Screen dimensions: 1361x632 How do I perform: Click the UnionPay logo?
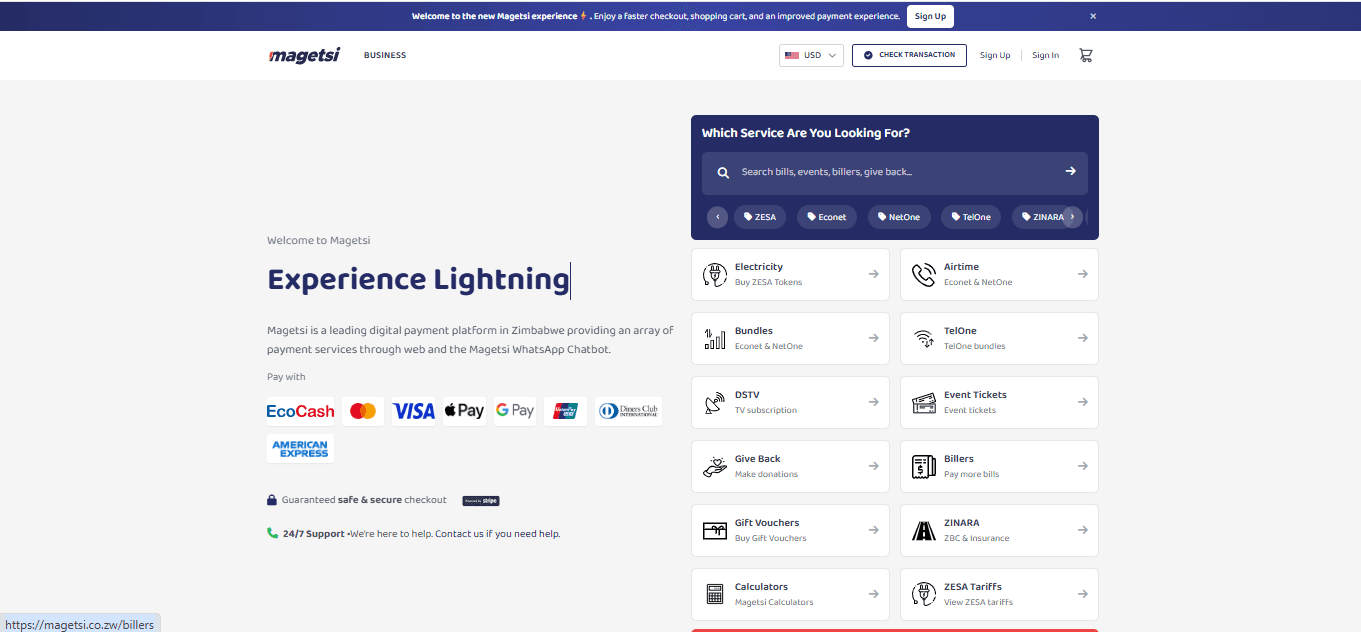pos(566,411)
